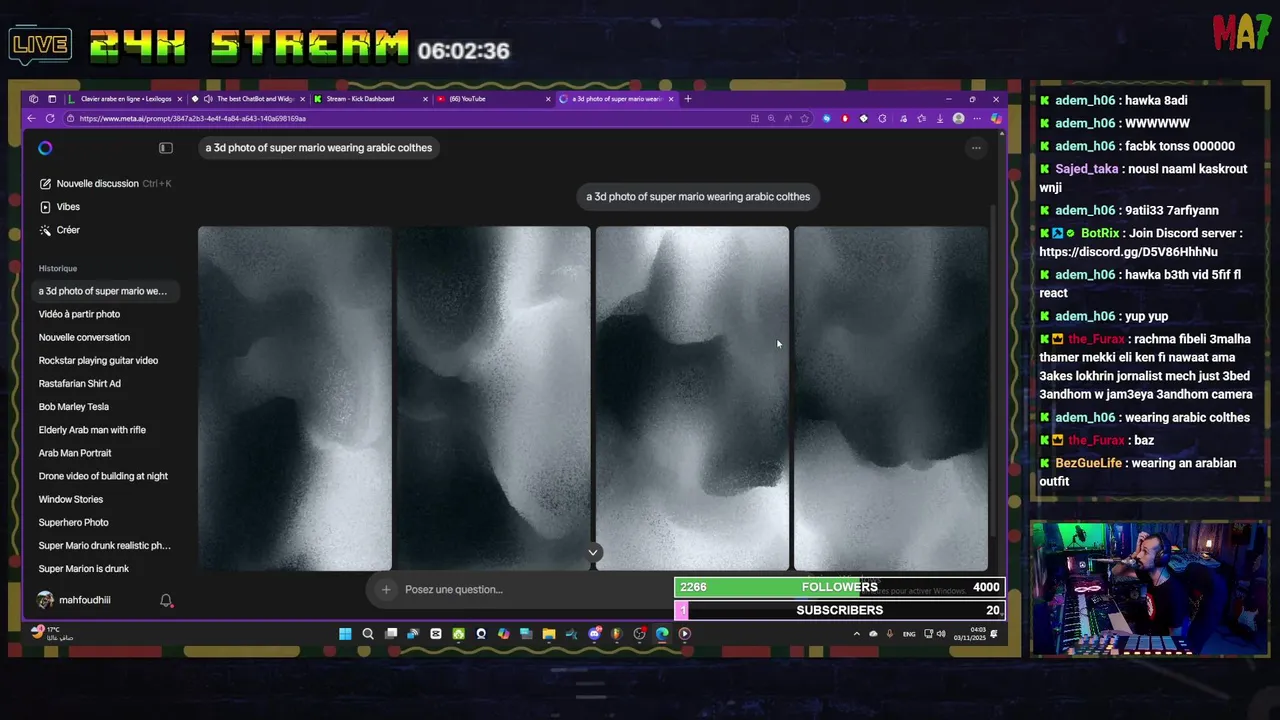Open browser profile avatar
Image resolution: width=1280 pixels, height=720 pixels.
(x=959, y=118)
